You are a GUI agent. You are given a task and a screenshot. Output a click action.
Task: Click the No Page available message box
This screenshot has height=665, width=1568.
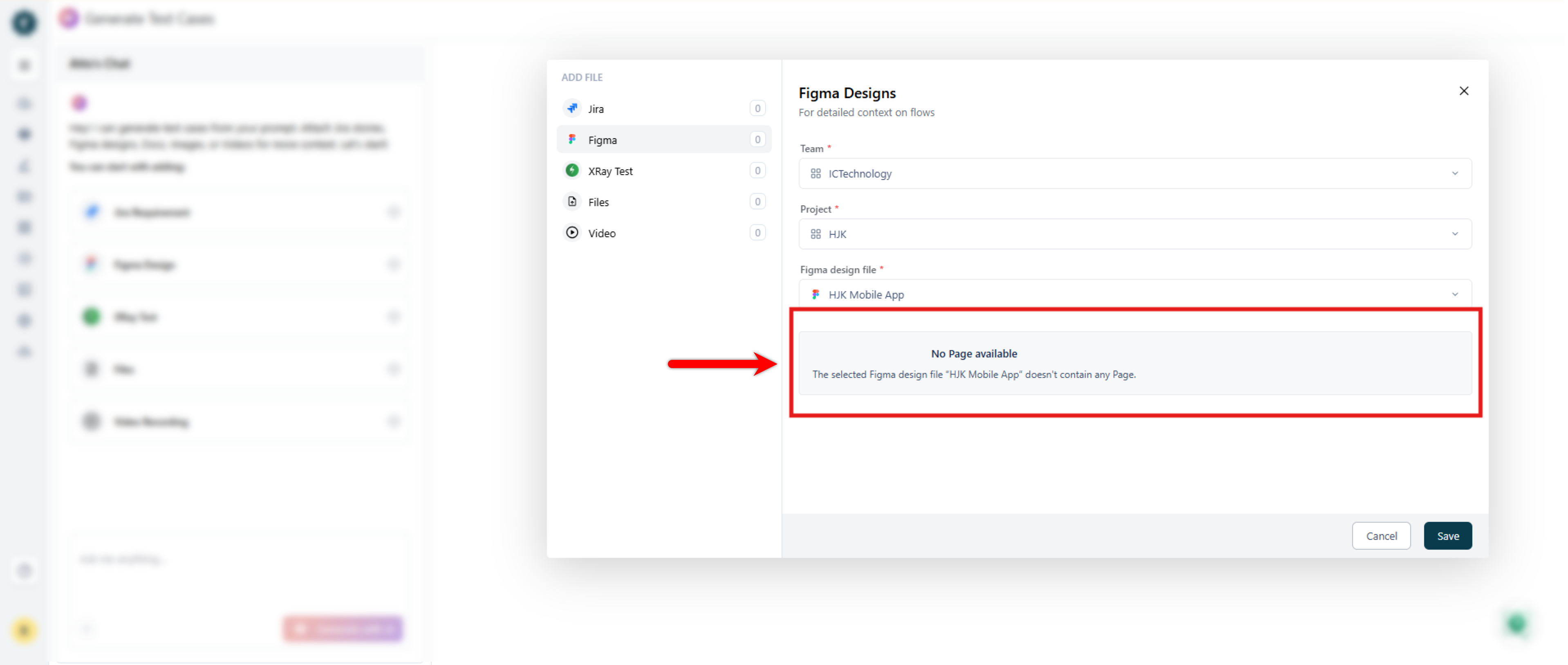tap(1134, 363)
